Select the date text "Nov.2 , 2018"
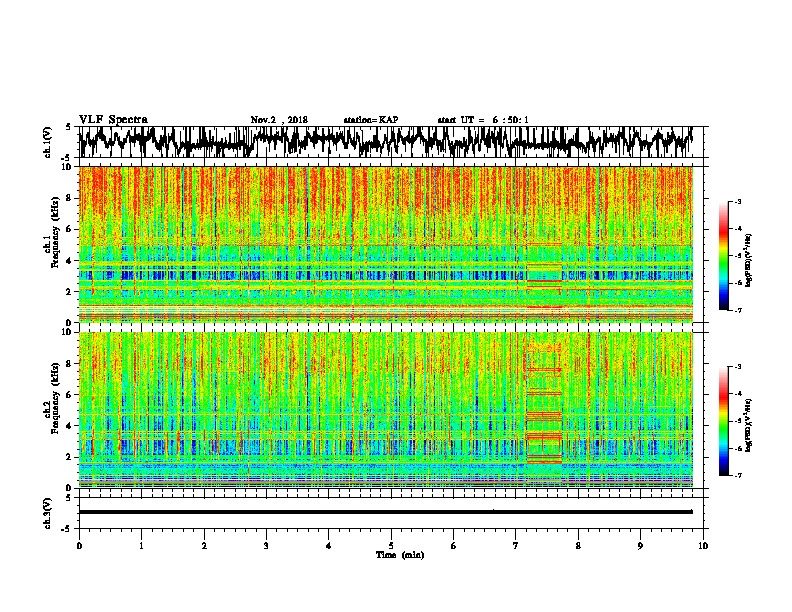Viewport: 792px width, 612px height. click(279, 120)
